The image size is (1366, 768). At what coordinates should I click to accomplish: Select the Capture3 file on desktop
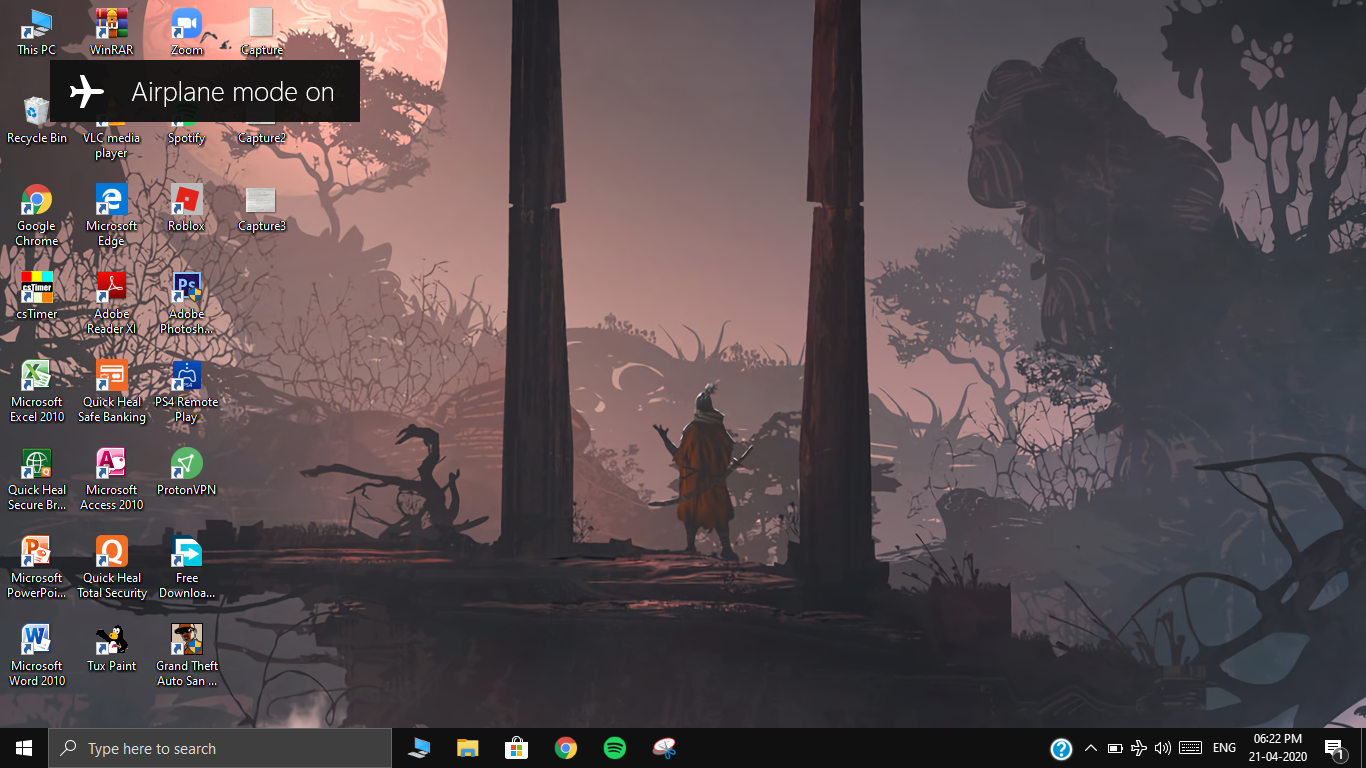[x=261, y=208]
